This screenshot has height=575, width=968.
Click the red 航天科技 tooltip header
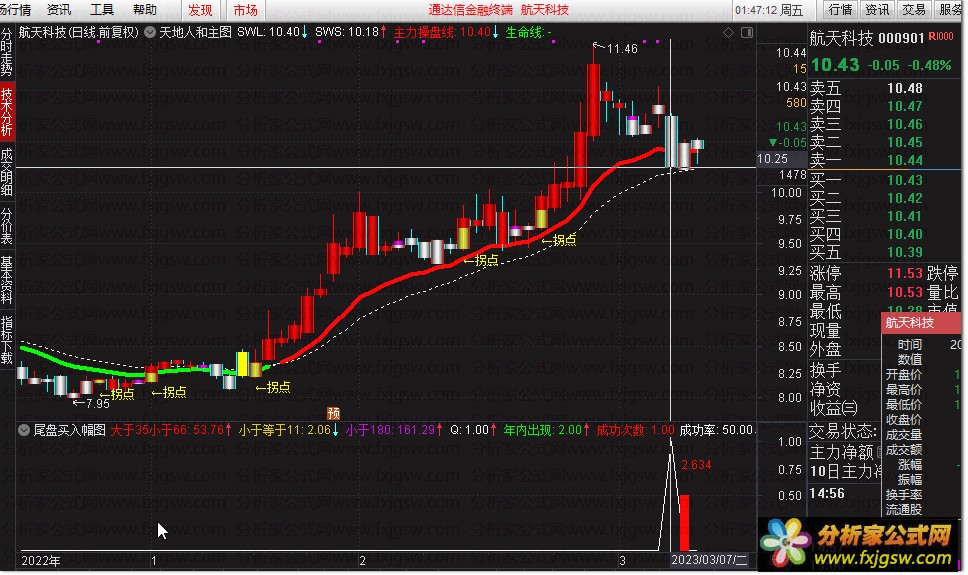coord(921,323)
